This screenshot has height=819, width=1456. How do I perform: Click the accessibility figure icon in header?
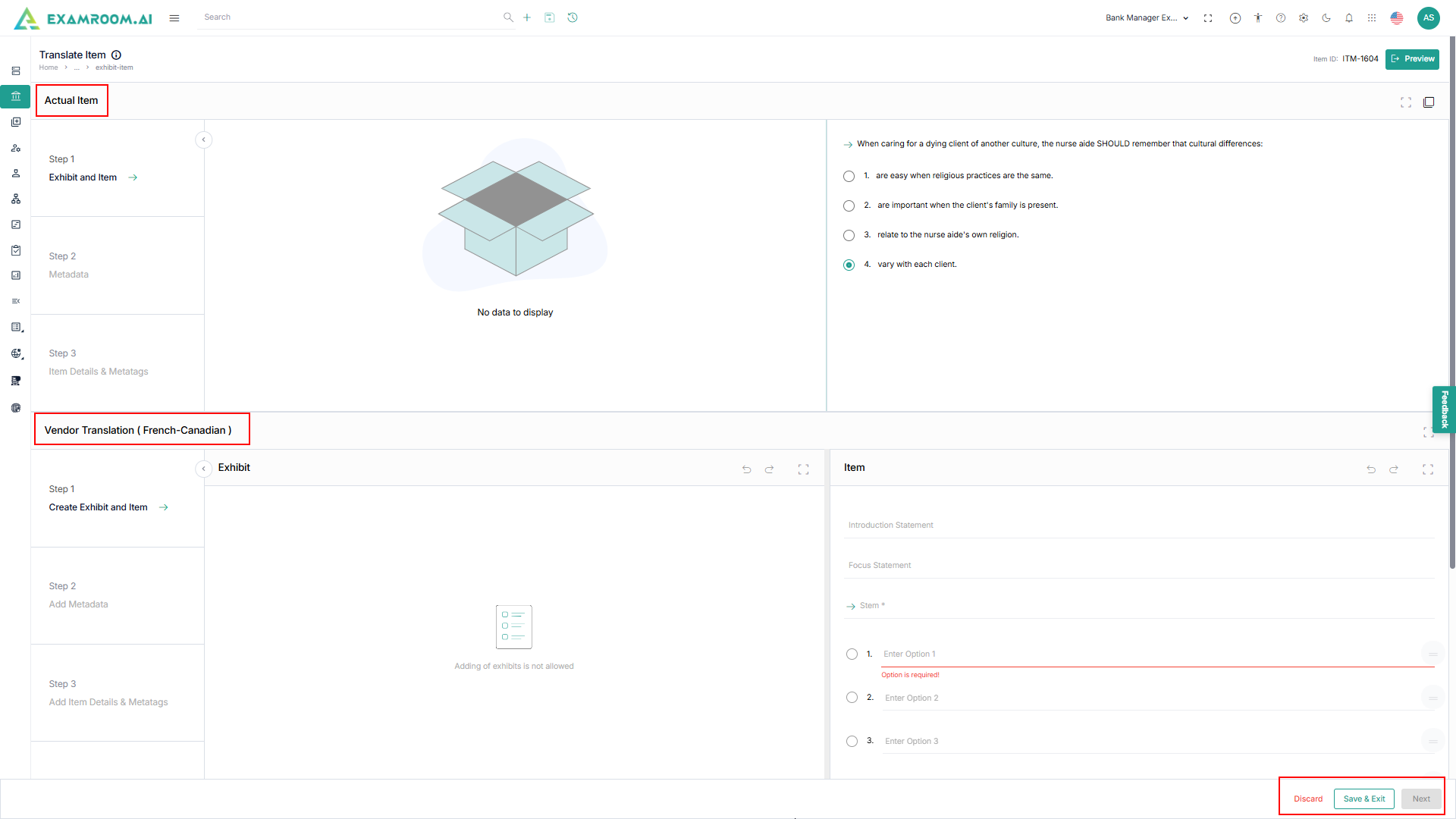point(1258,18)
